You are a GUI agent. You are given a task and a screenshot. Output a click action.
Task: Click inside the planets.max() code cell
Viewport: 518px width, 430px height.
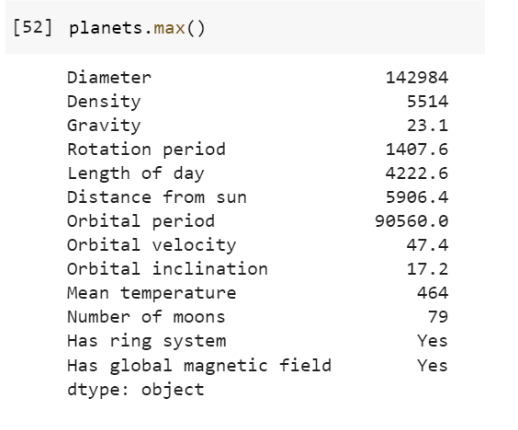point(245,27)
